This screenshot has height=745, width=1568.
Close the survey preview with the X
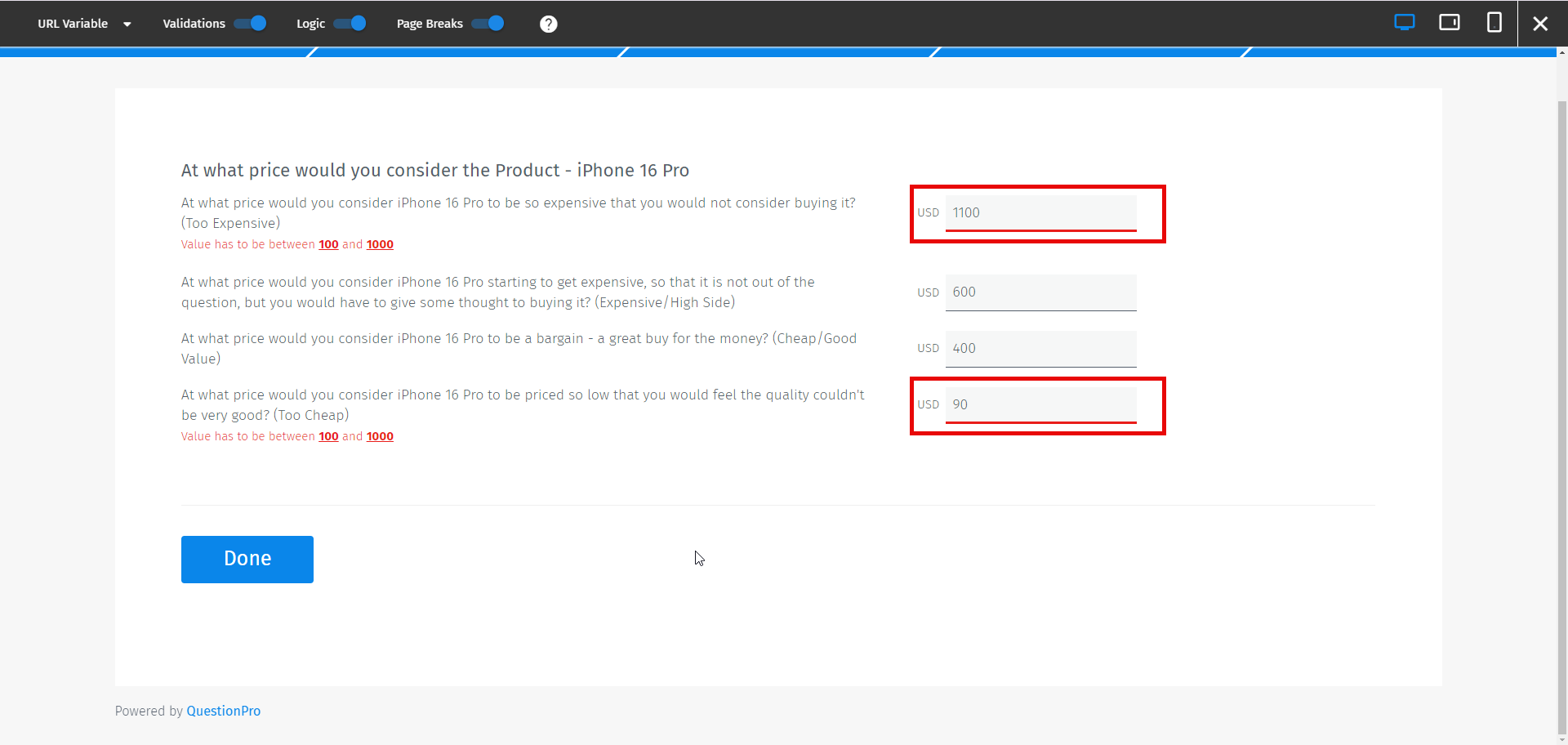1541,24
